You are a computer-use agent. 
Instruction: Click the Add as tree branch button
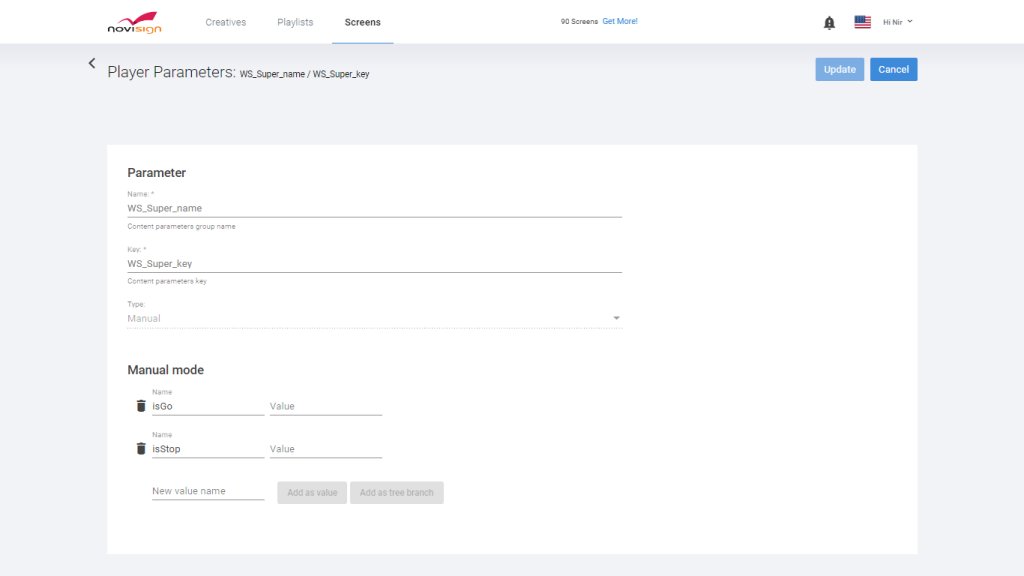coord(396,492)
